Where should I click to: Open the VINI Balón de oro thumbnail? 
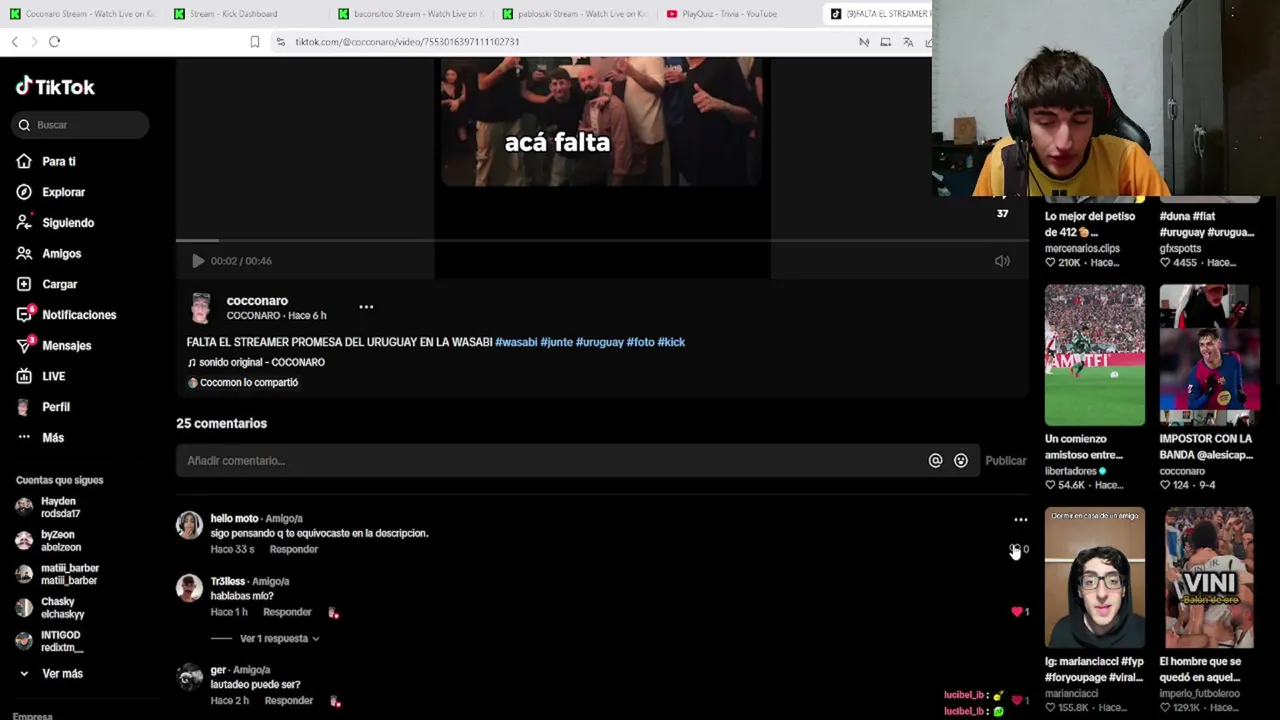[x=1208, y=578]
